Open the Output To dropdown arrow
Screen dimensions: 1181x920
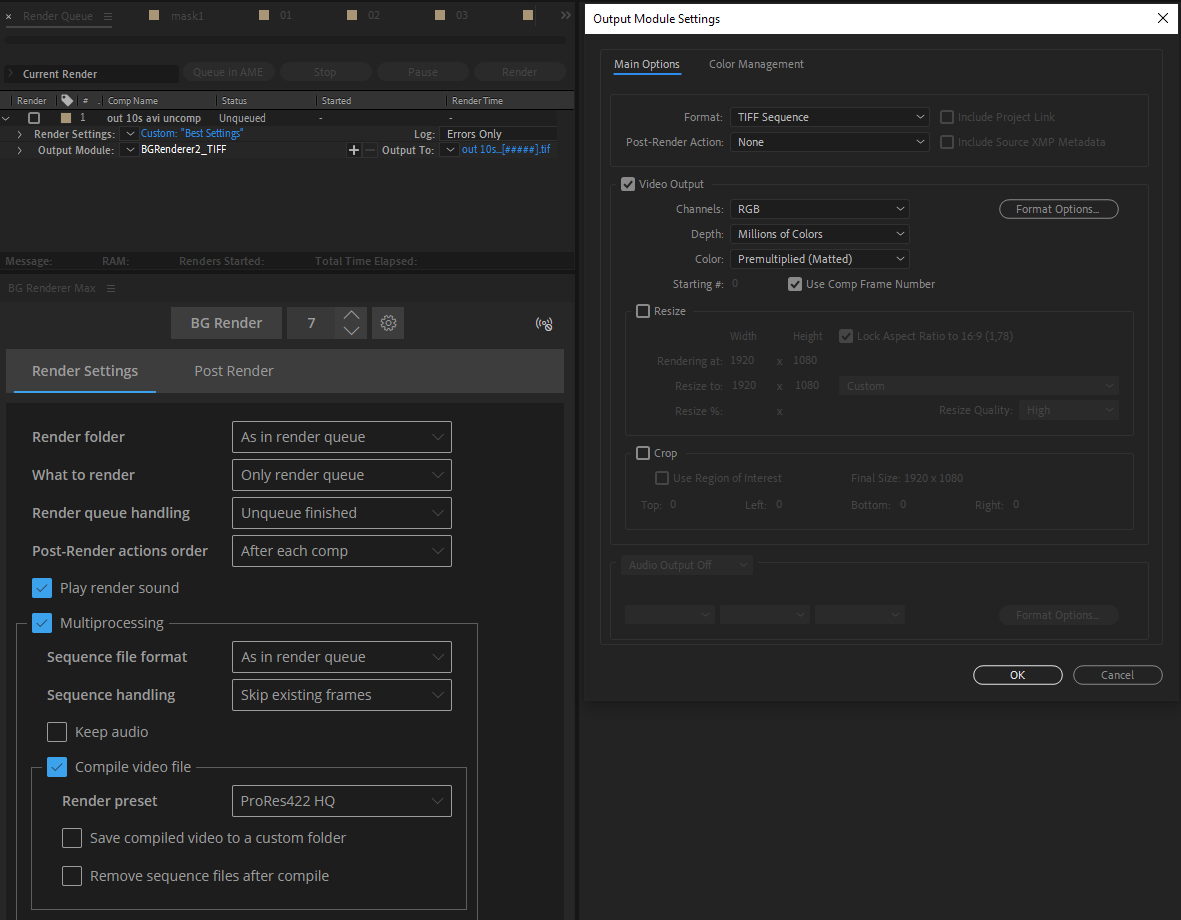point(450,150)
